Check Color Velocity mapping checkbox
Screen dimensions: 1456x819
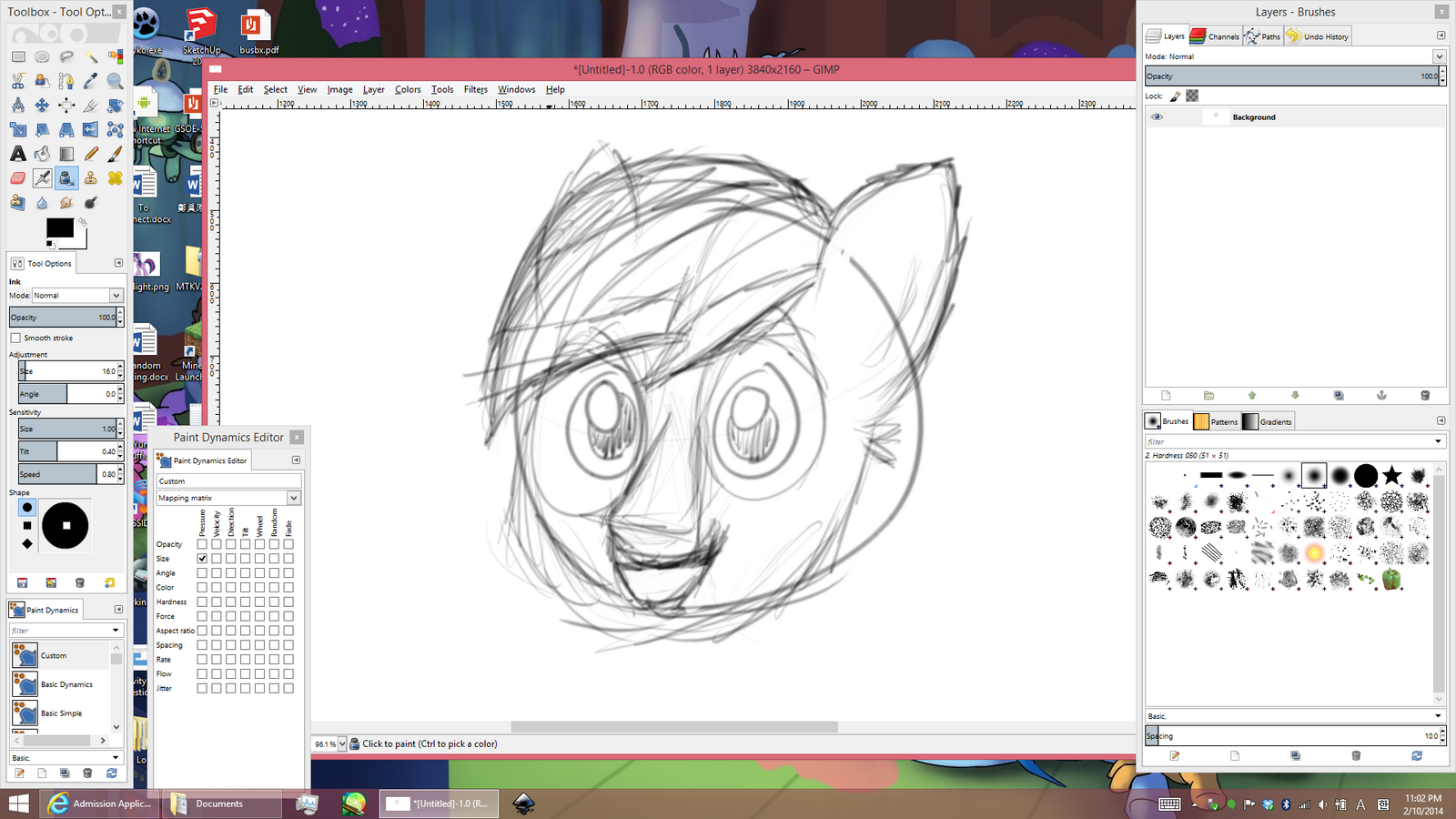tap(217, 587)
